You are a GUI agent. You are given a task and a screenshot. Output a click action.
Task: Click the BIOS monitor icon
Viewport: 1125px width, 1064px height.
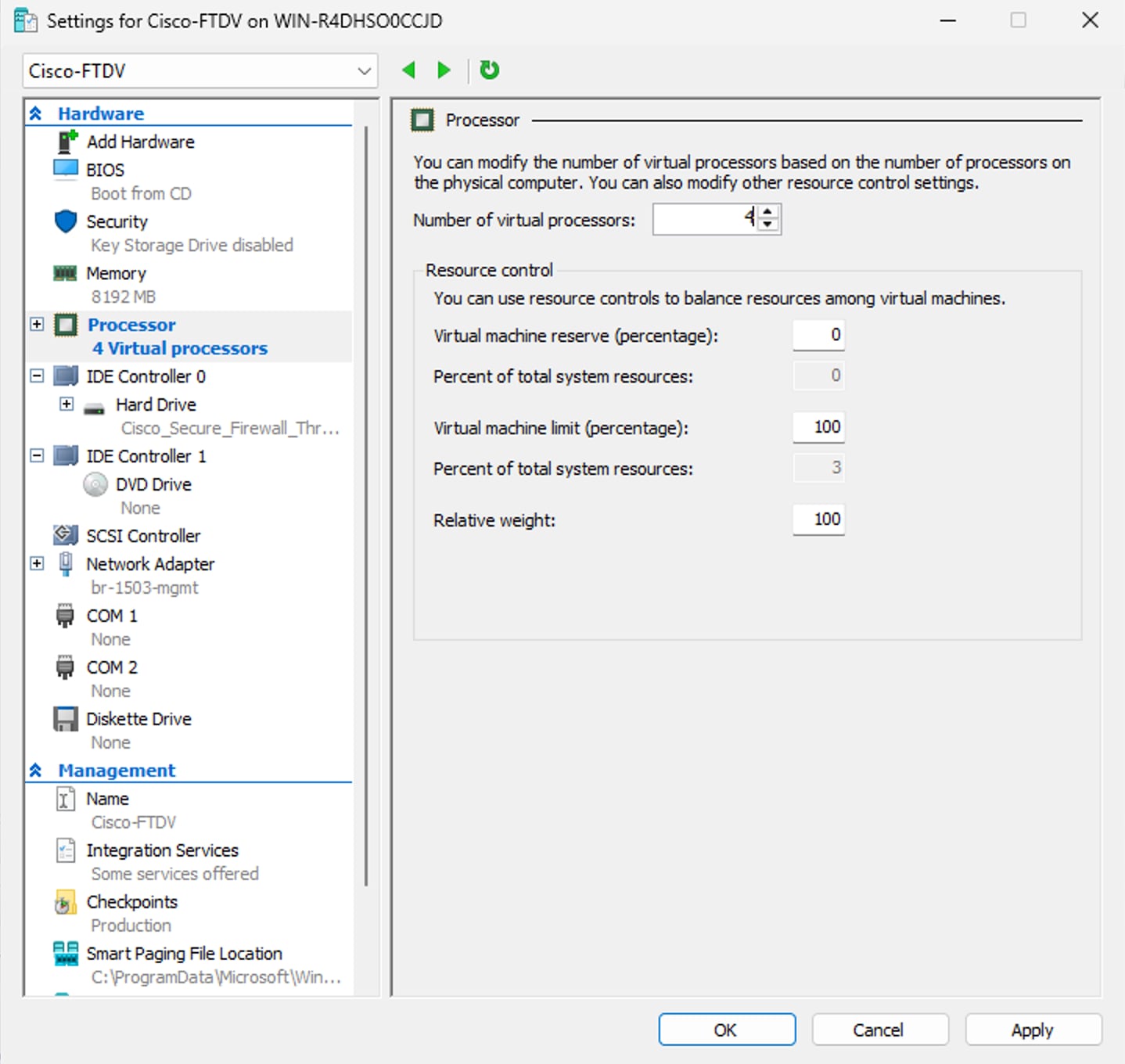tap(66, 169)
